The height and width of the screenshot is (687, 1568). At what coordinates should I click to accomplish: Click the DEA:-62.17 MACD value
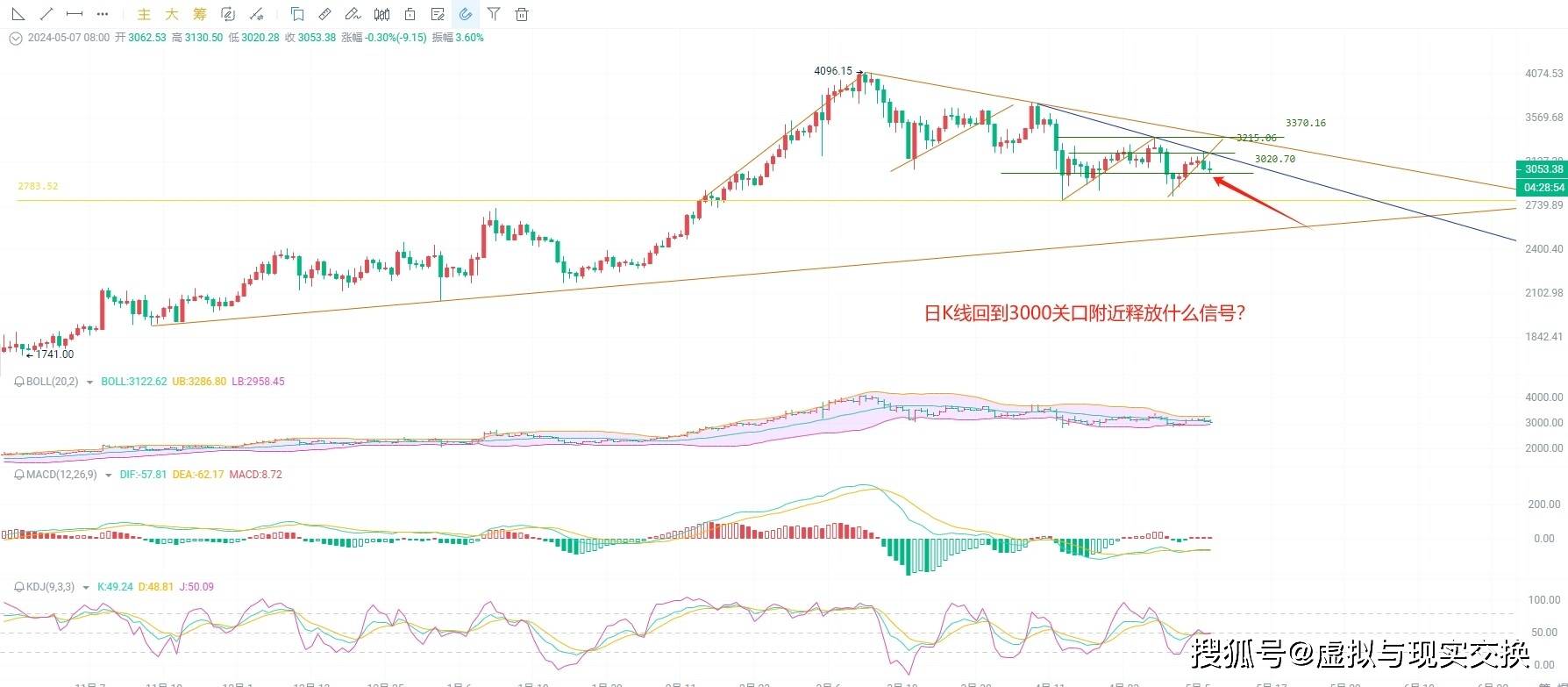(x=198, y=475)
